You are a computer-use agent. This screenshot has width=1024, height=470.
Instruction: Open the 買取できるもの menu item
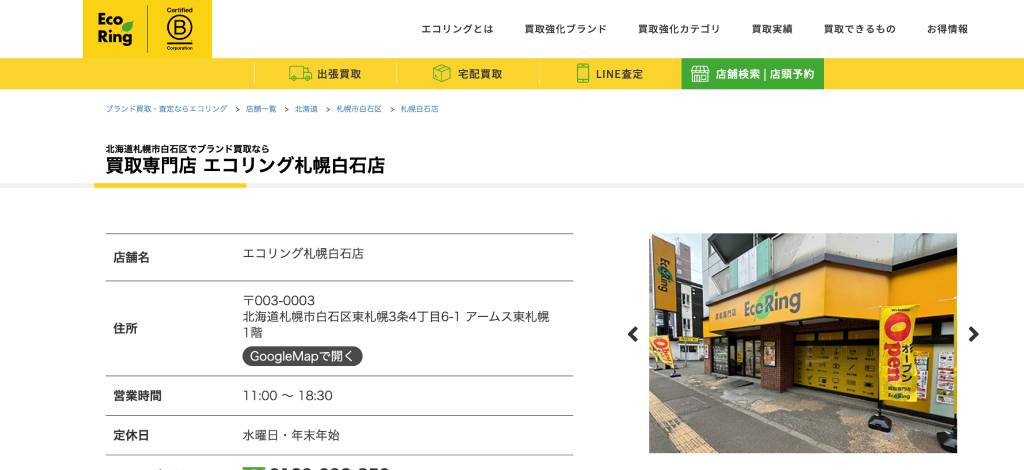point(859,29)
